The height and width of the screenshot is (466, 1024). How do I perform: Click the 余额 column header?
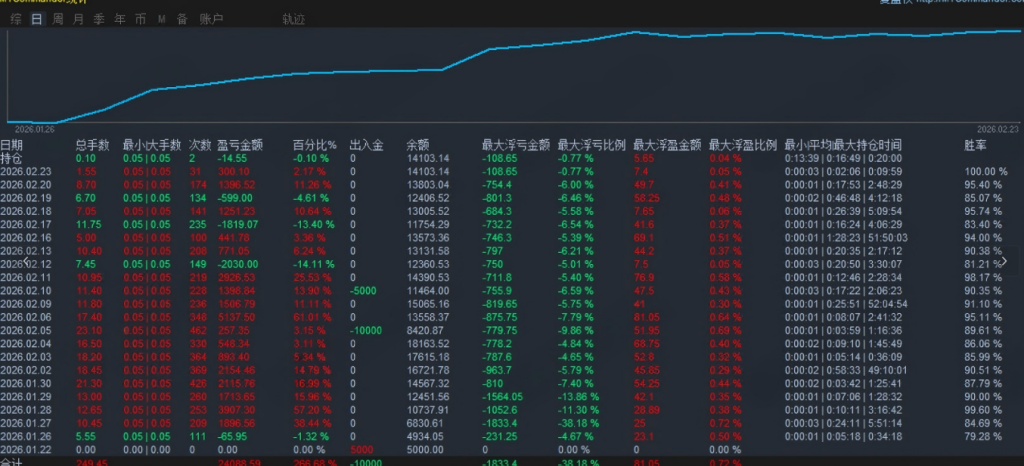tap(418, 145)
